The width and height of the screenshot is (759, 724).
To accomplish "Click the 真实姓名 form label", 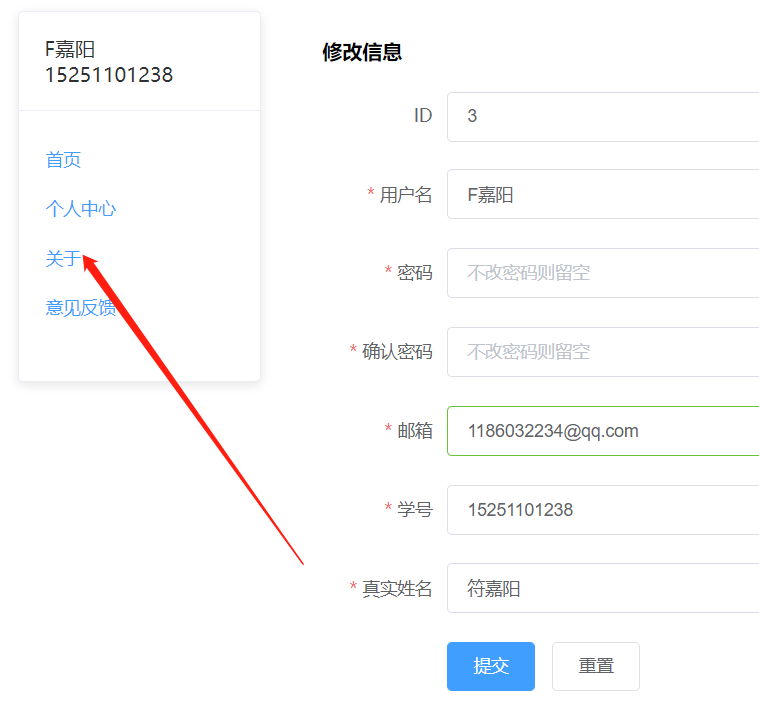I will 396,589.
